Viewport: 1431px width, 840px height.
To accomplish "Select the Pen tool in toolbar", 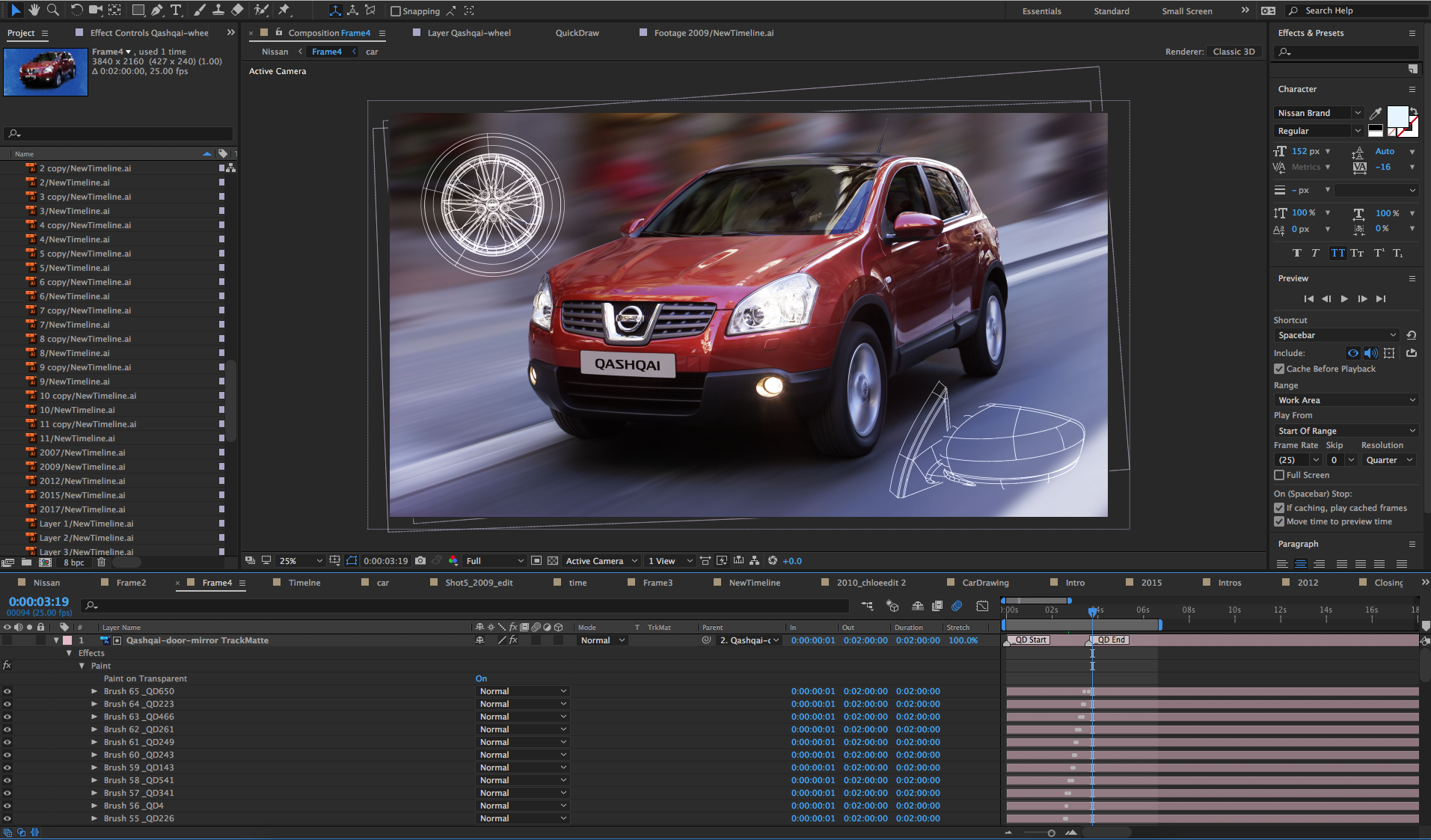I will pyautogui.click(x=157, y=10).
